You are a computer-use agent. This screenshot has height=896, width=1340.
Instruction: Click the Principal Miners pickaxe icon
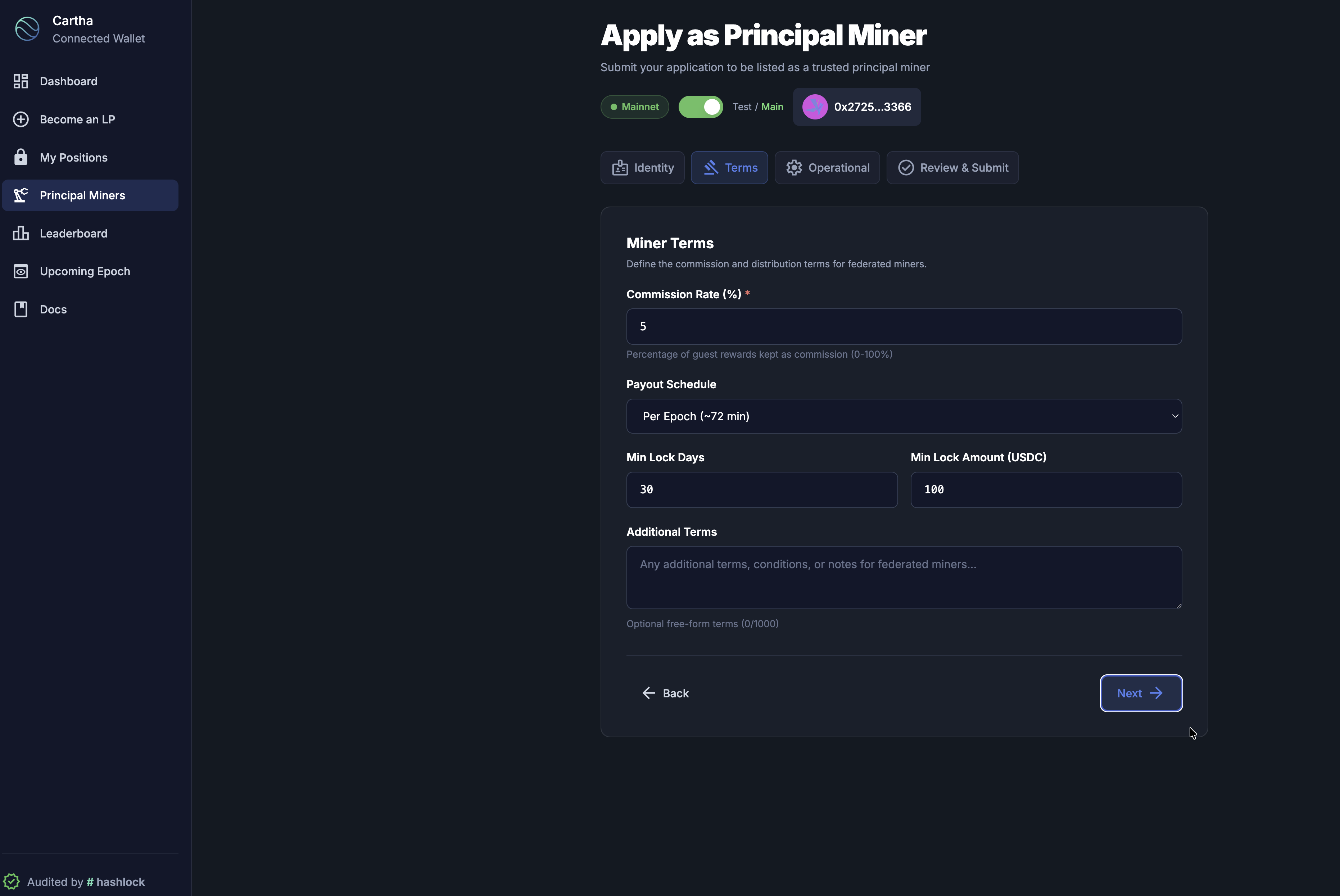point(21,195)
